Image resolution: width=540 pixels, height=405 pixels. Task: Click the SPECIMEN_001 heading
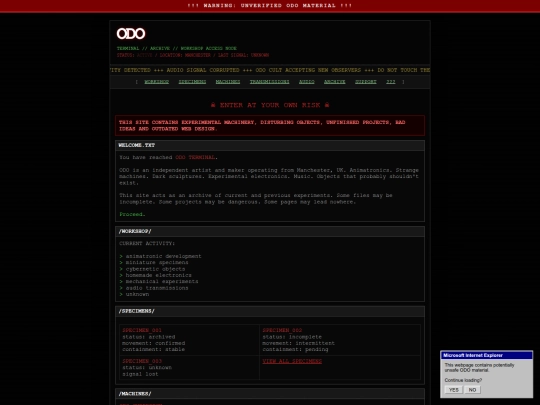coord(142,330)
